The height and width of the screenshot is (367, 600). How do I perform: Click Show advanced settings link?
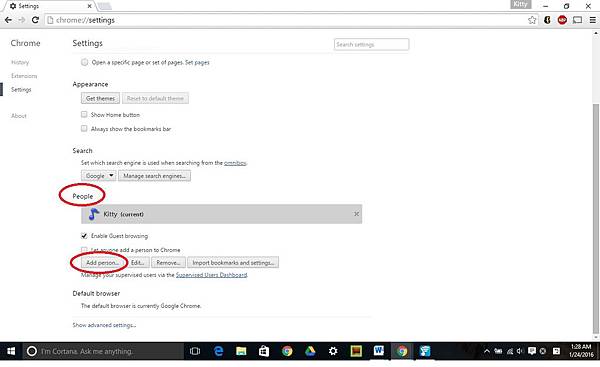[104, 325]
